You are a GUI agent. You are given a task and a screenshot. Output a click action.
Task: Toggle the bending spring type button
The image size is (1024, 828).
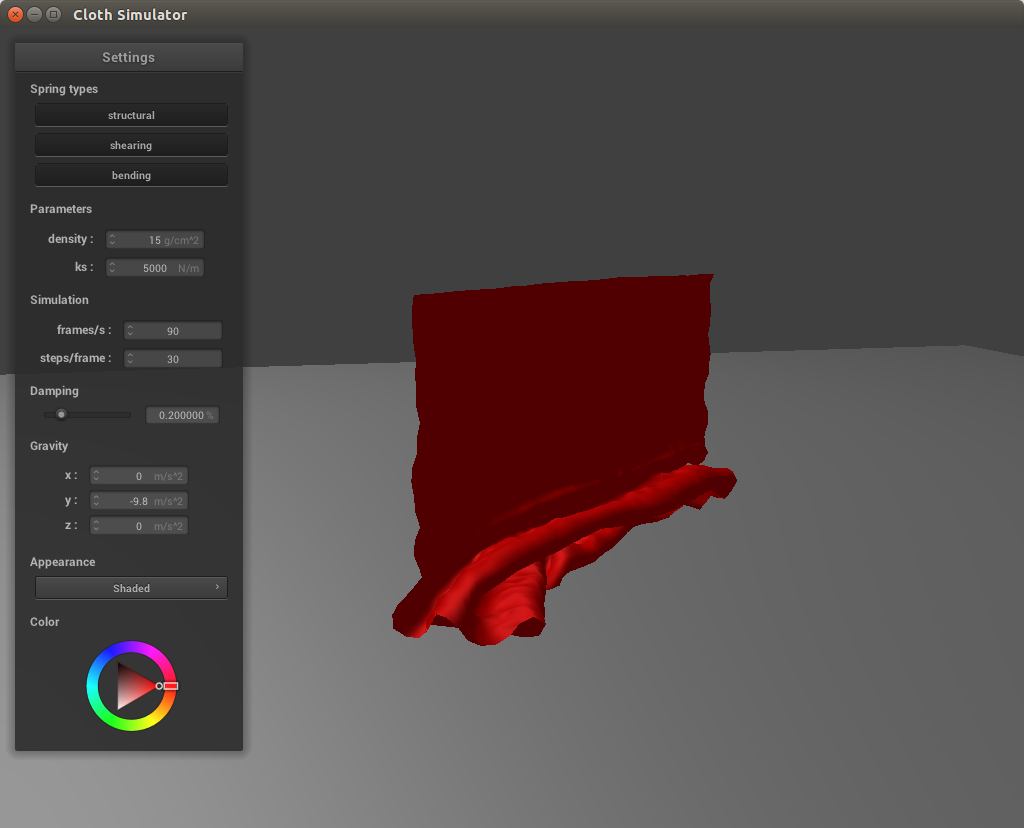(131, 175)
